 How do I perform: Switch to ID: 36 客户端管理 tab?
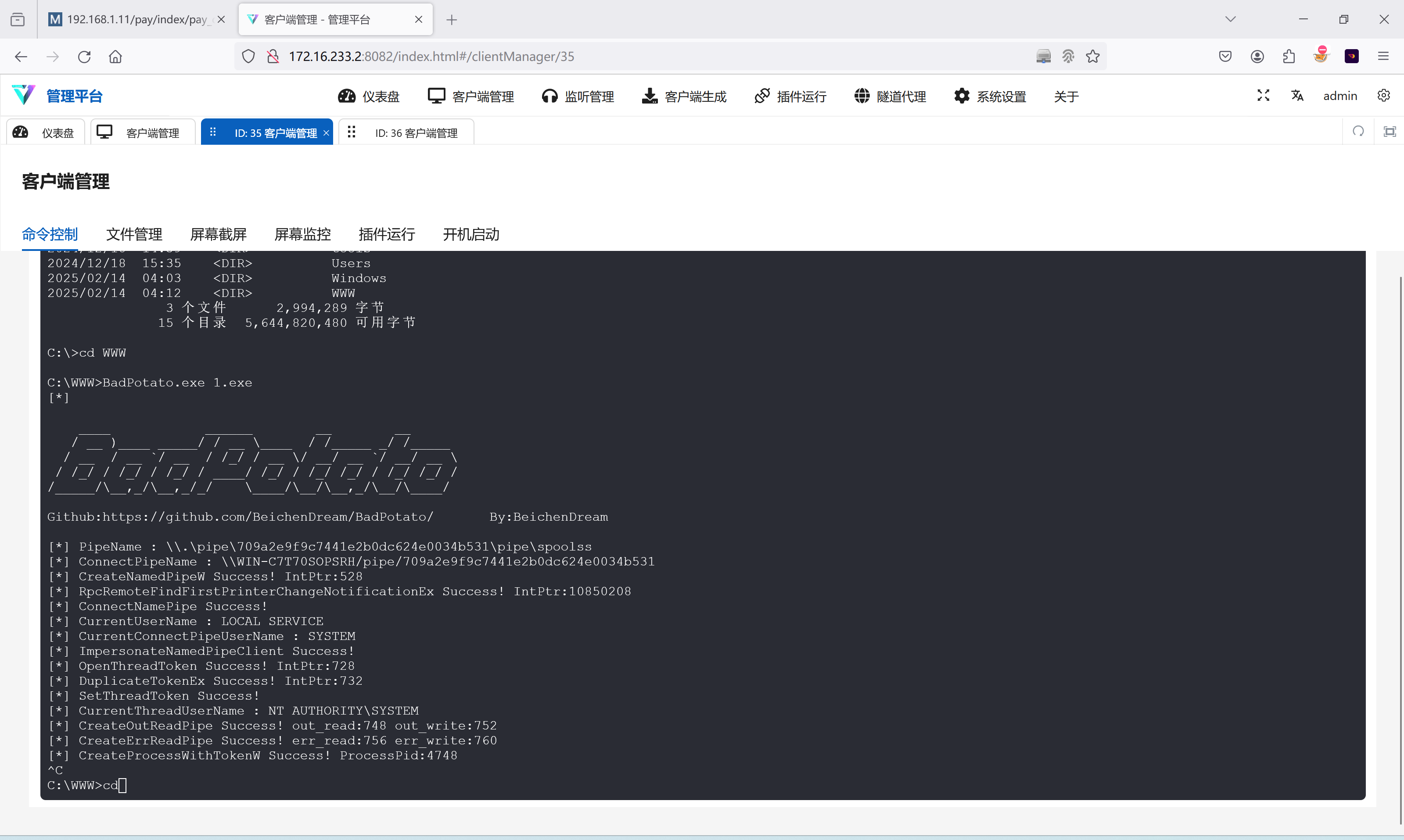pyautogui.click(x=416, y=133)
